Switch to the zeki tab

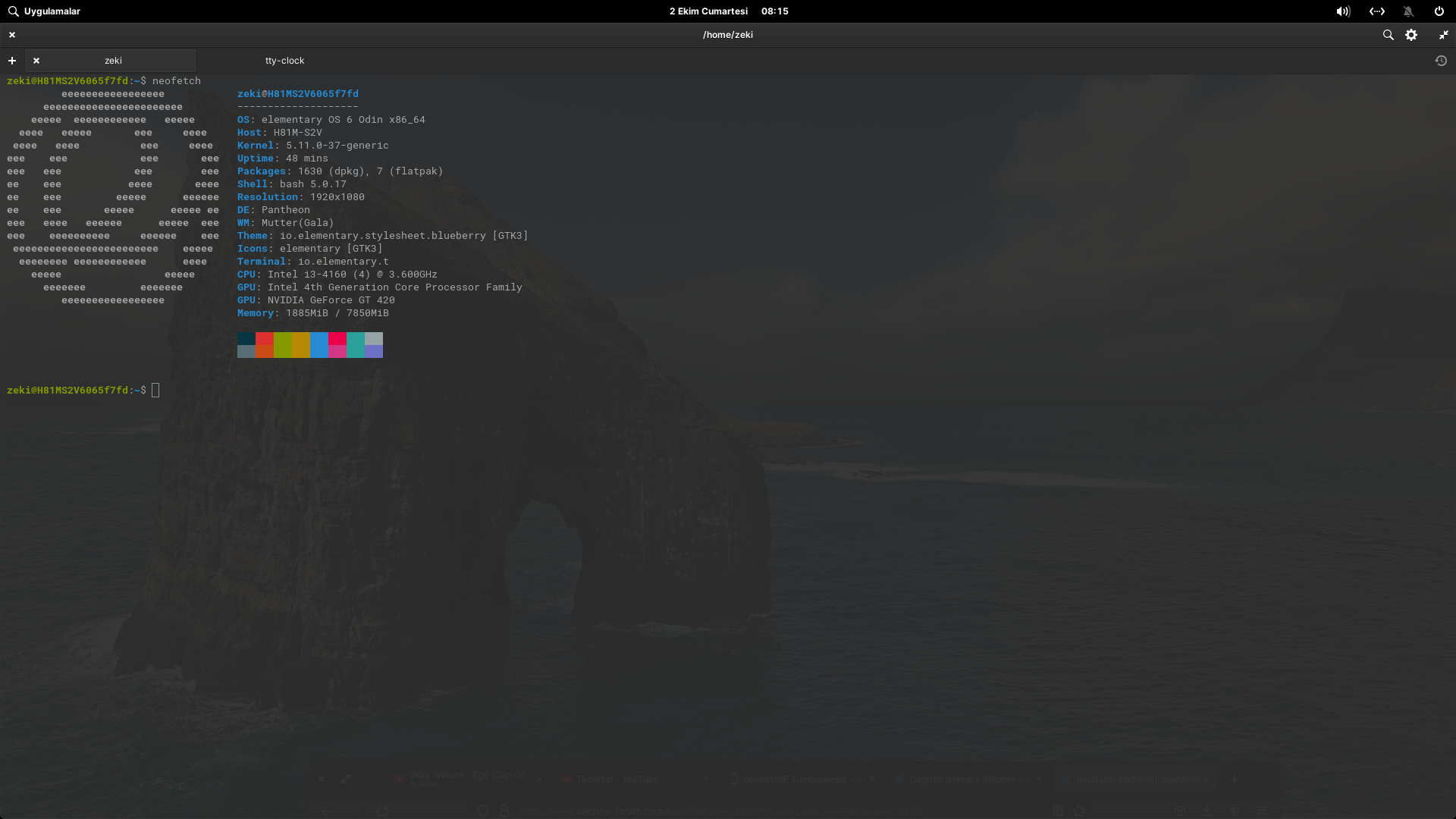click(x=113, y=61)
